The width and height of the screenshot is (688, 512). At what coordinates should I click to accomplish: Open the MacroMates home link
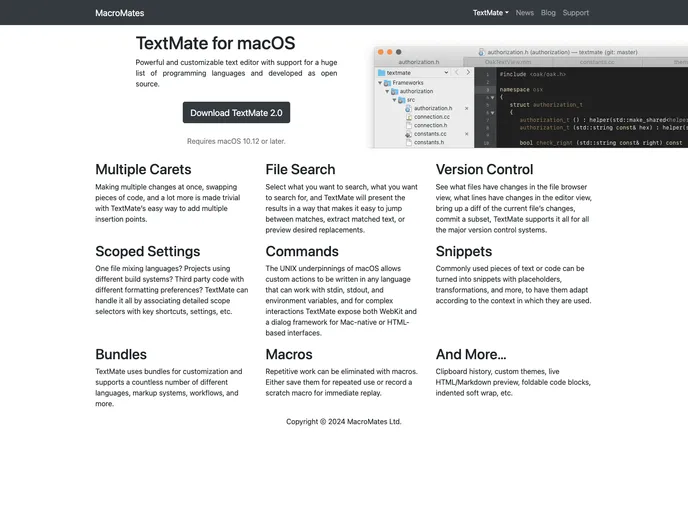[119, 13]
